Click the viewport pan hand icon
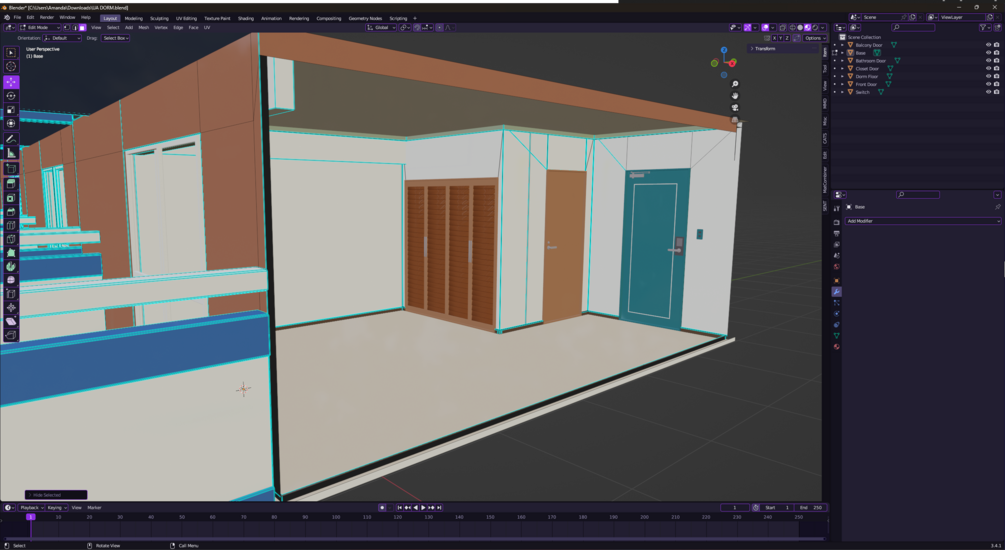Viewport: 1005px width, 550px height. click(735, 96)
